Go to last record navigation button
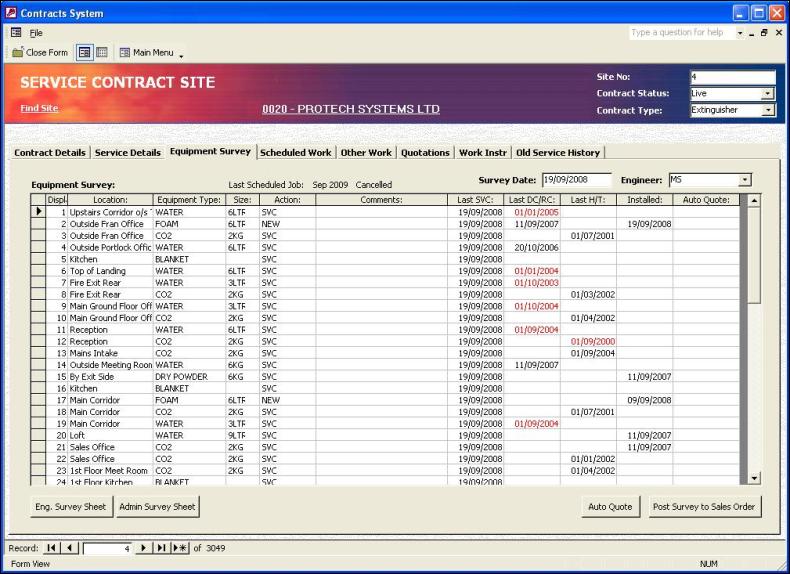 (160, 548)
